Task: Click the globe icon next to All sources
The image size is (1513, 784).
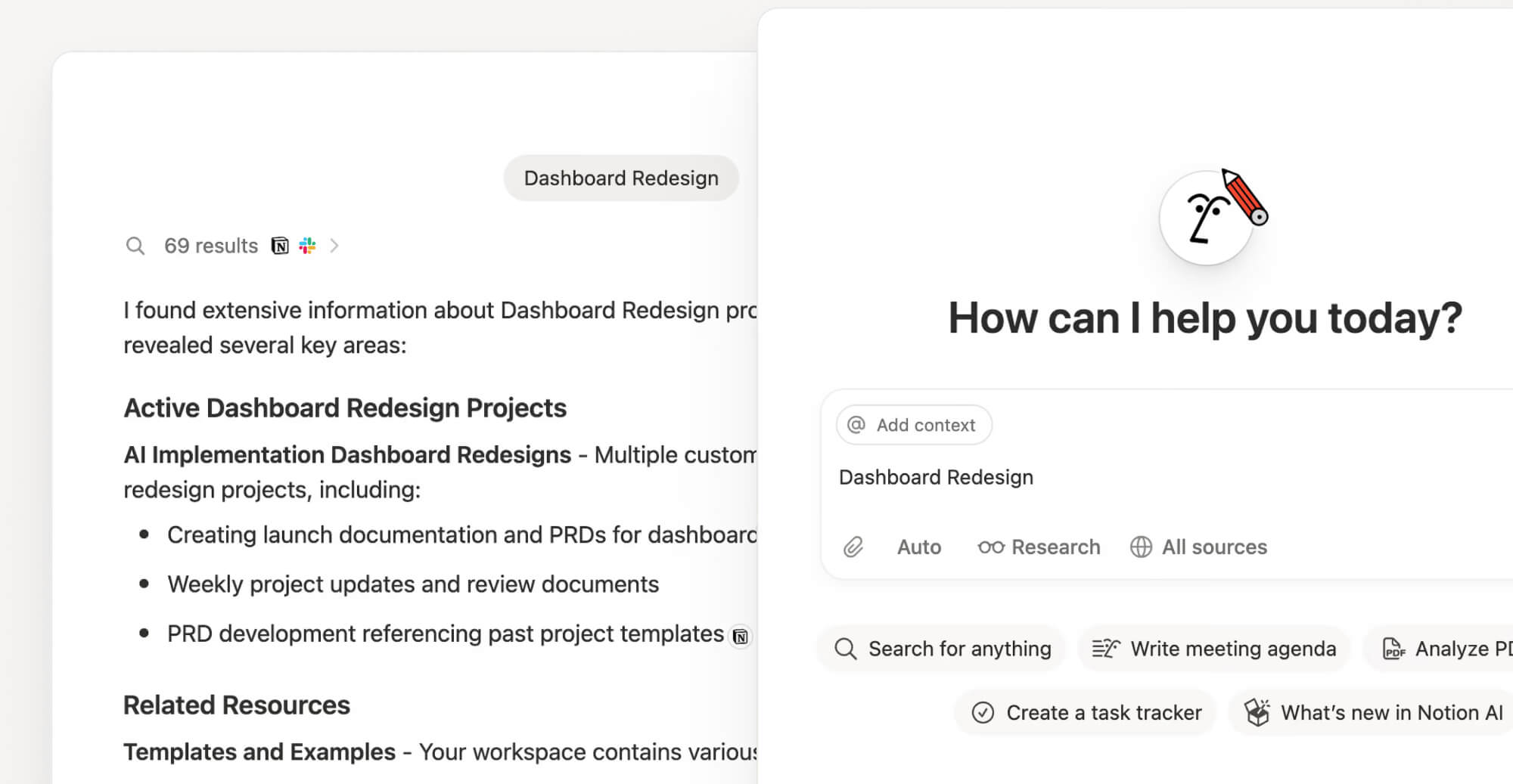Action: tap(1142, 547)
